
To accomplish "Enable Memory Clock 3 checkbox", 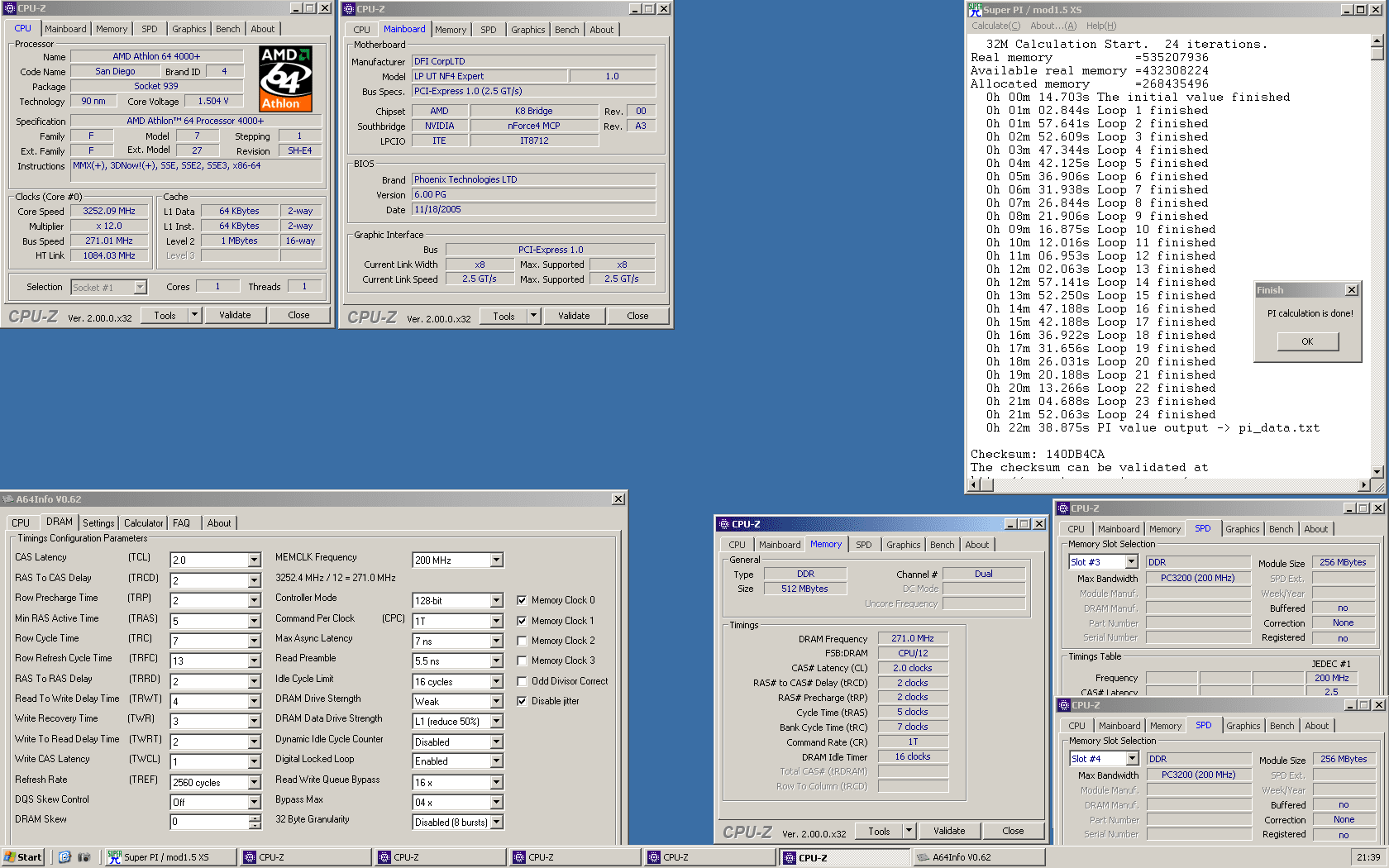I will pyautogui.click(x=522, y=661).
